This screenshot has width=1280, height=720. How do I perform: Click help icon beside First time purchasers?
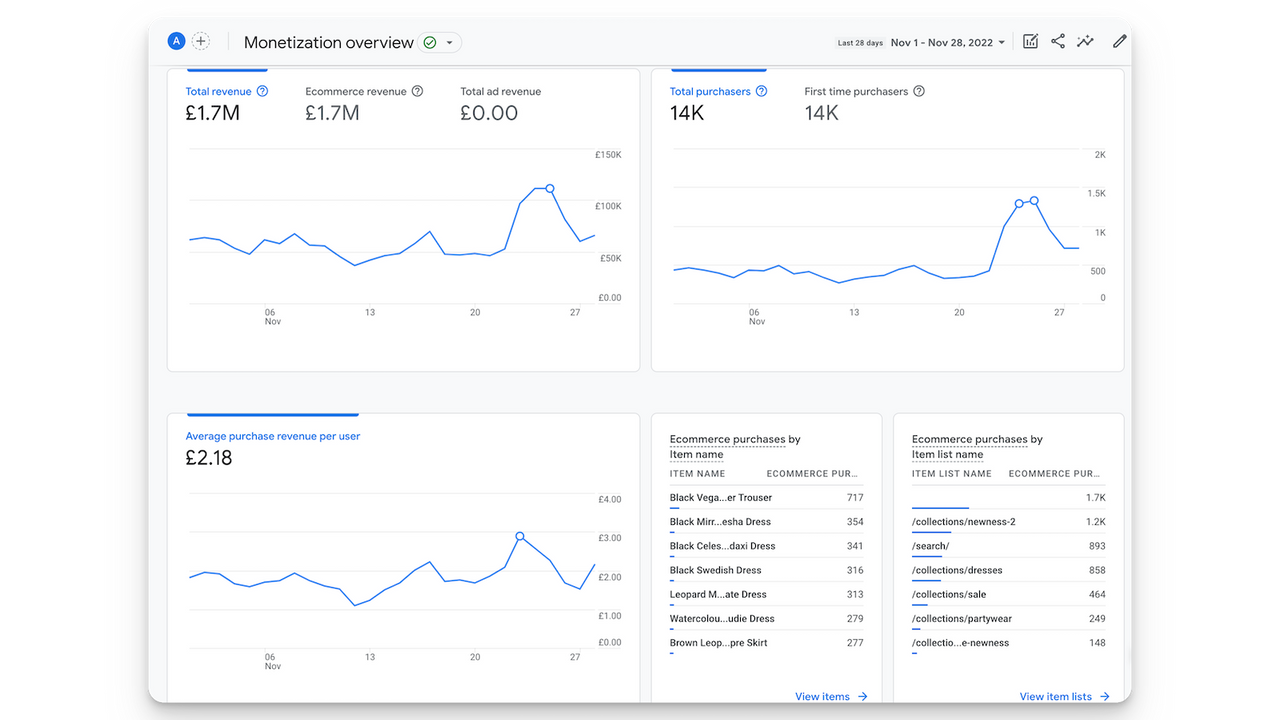[x=919, y=91]
